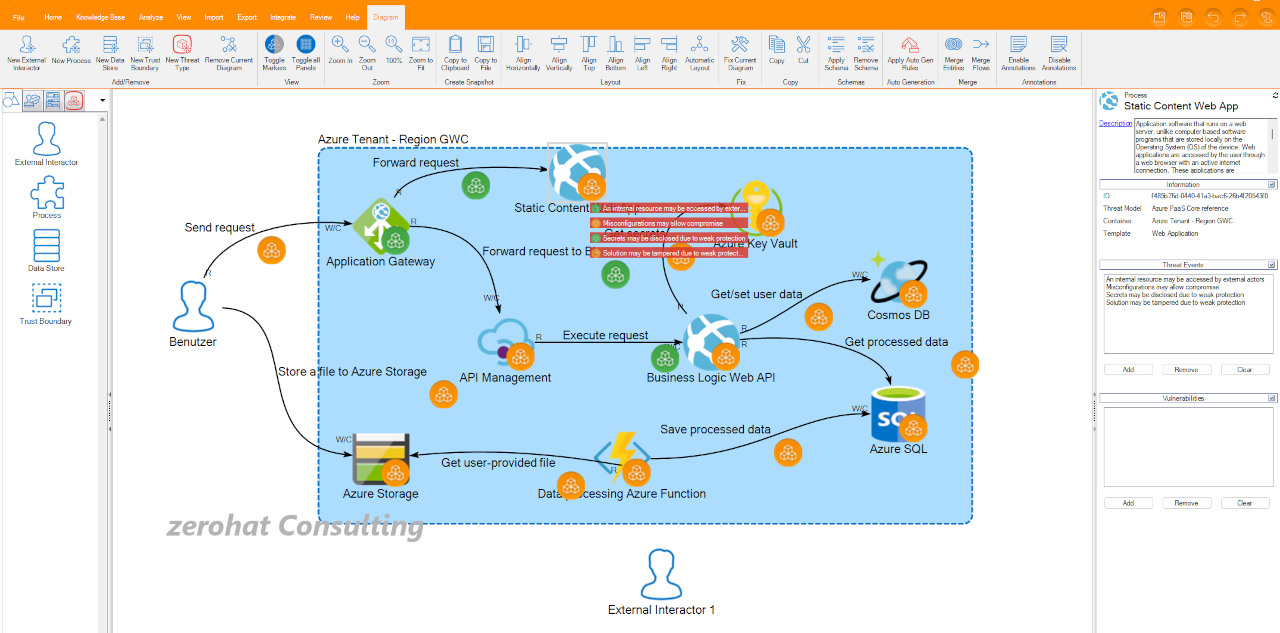This screenshot has height=633, width=1280.
Task: Click Remove under Vulnerabilities
Action: point(1186,503)
